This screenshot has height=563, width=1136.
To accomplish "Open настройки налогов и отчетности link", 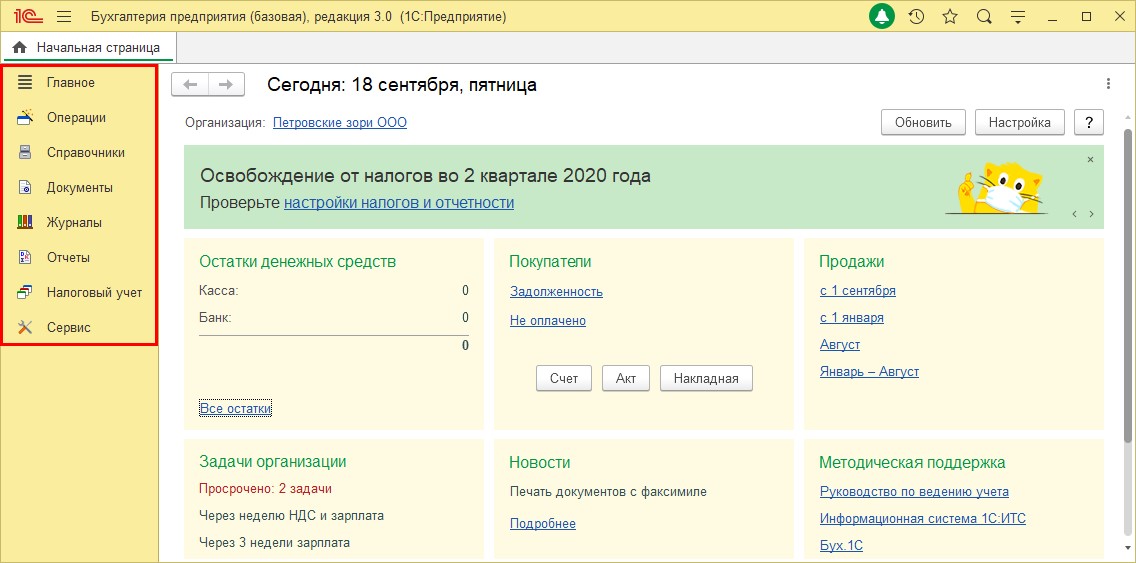I will [x=399, y=203].
